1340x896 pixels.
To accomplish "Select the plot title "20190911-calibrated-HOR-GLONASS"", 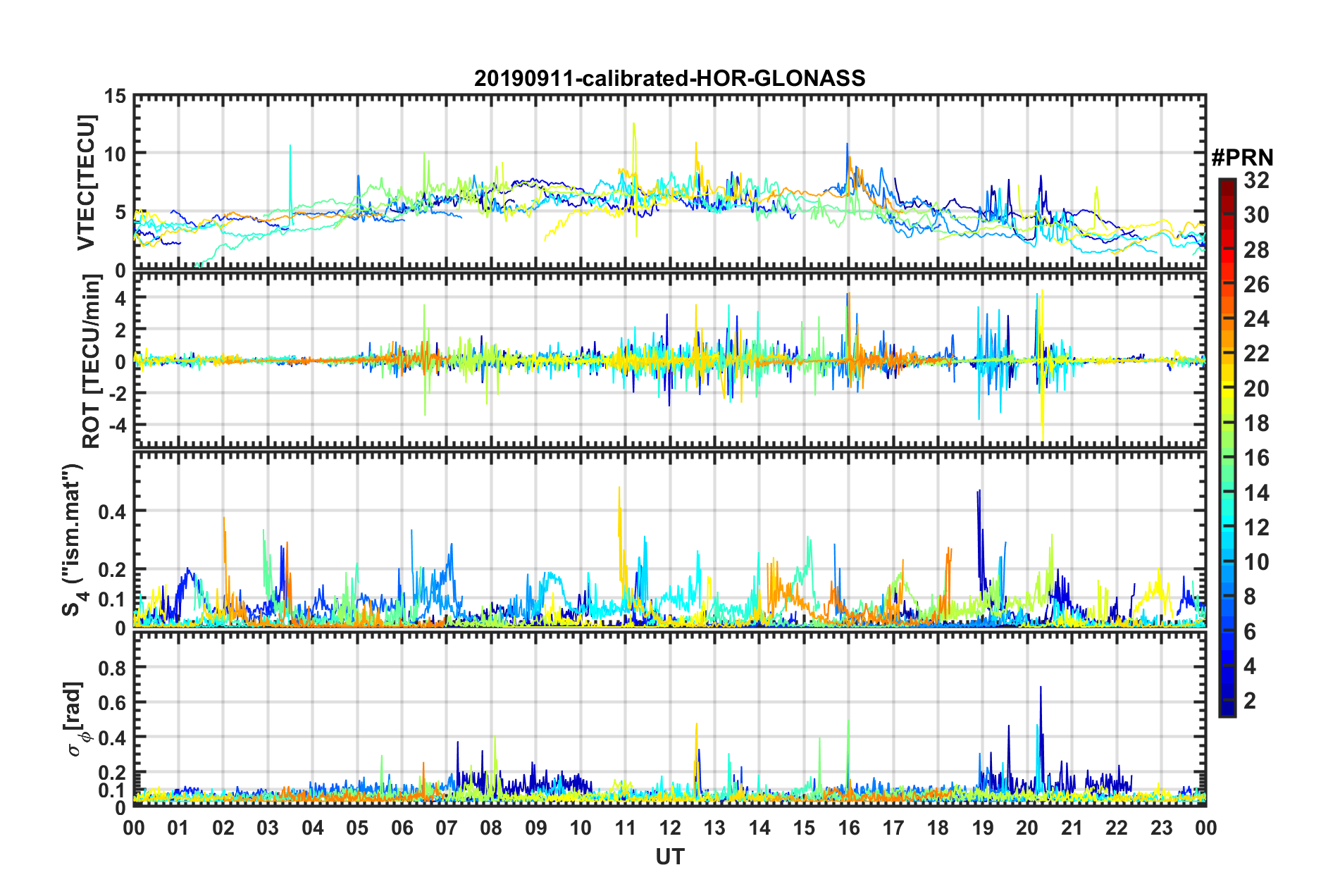I will coord(669,78).
